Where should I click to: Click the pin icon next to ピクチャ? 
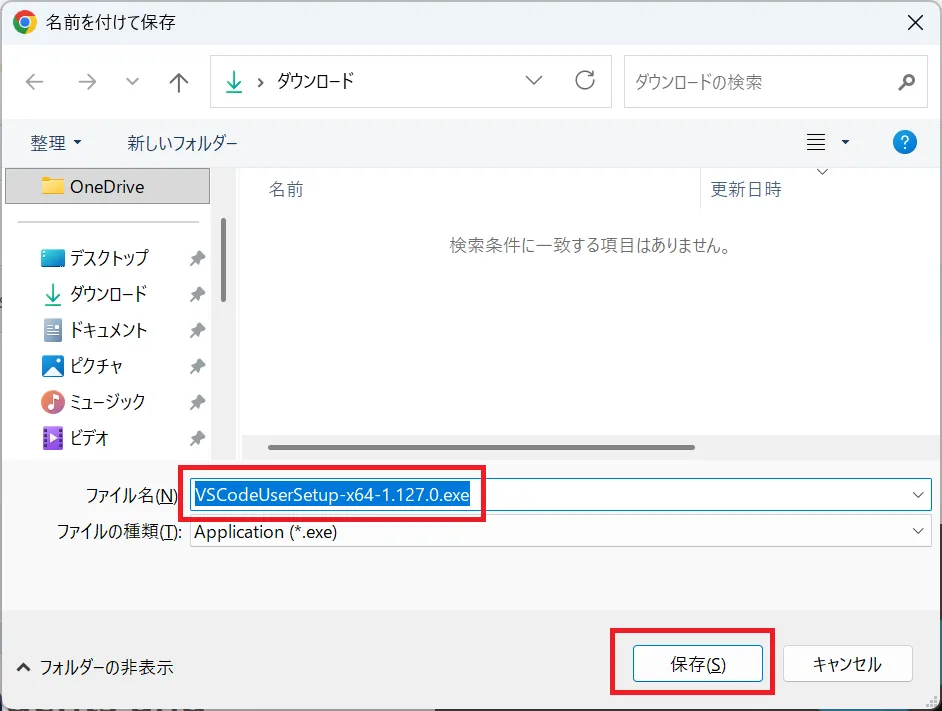[x=197, y=367]
